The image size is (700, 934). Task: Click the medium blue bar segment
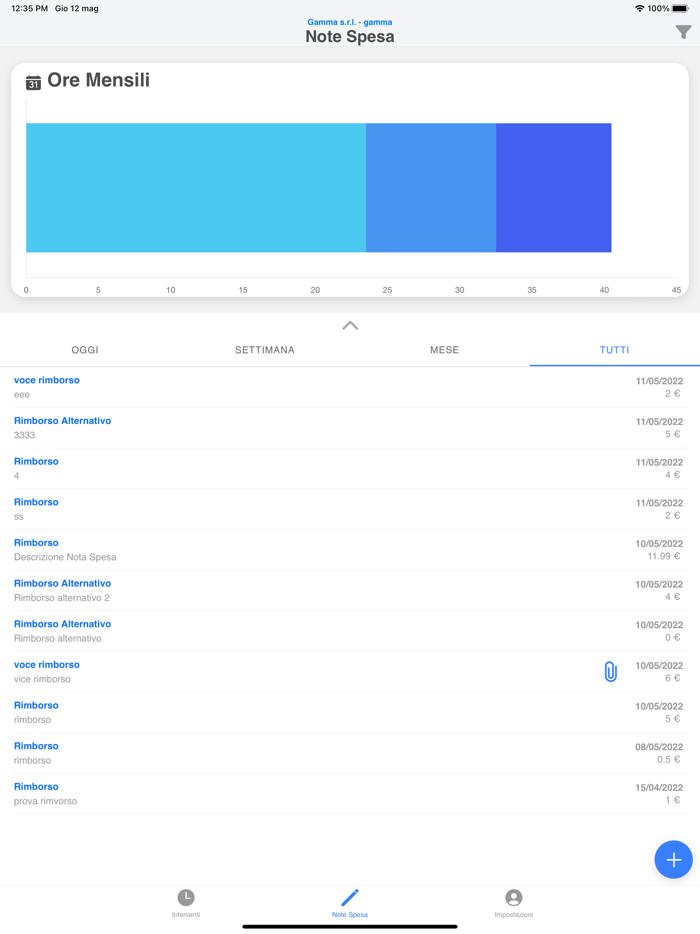[431, 188]
